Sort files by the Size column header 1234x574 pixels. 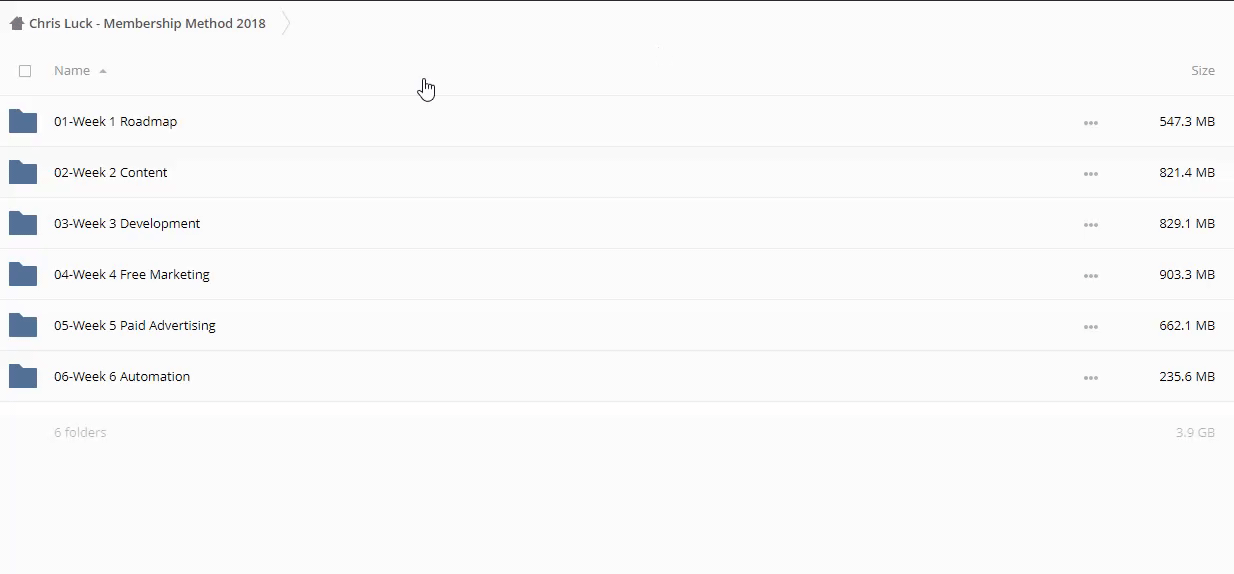1202,71
